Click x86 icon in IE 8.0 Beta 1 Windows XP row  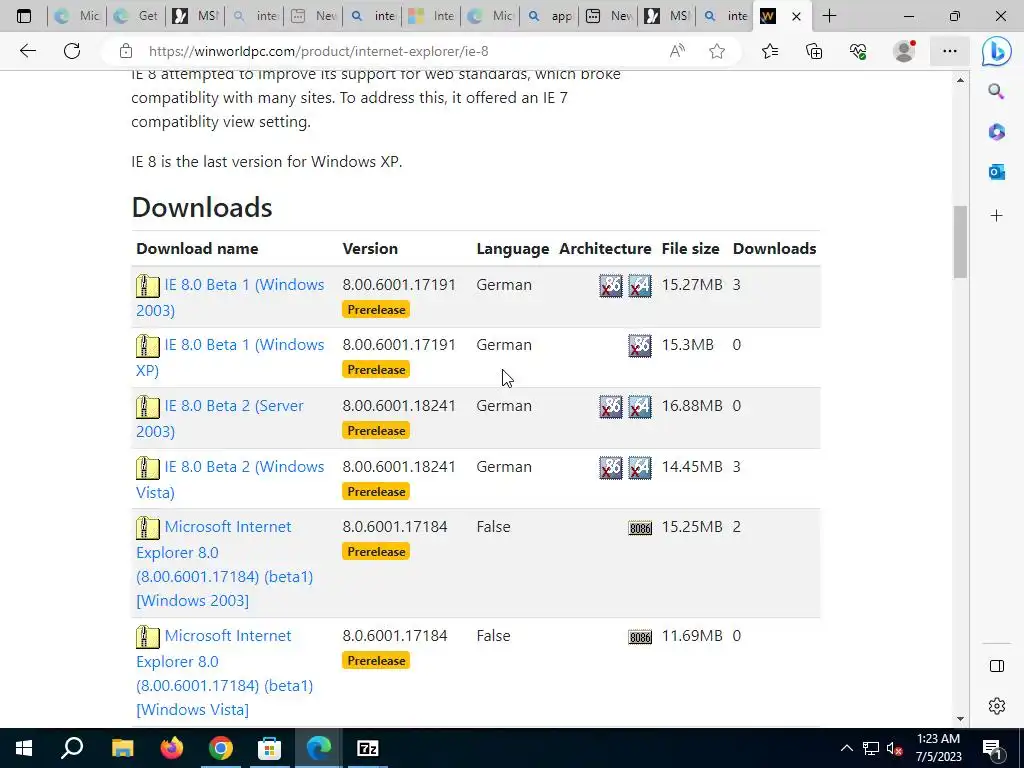click(640, 345)
